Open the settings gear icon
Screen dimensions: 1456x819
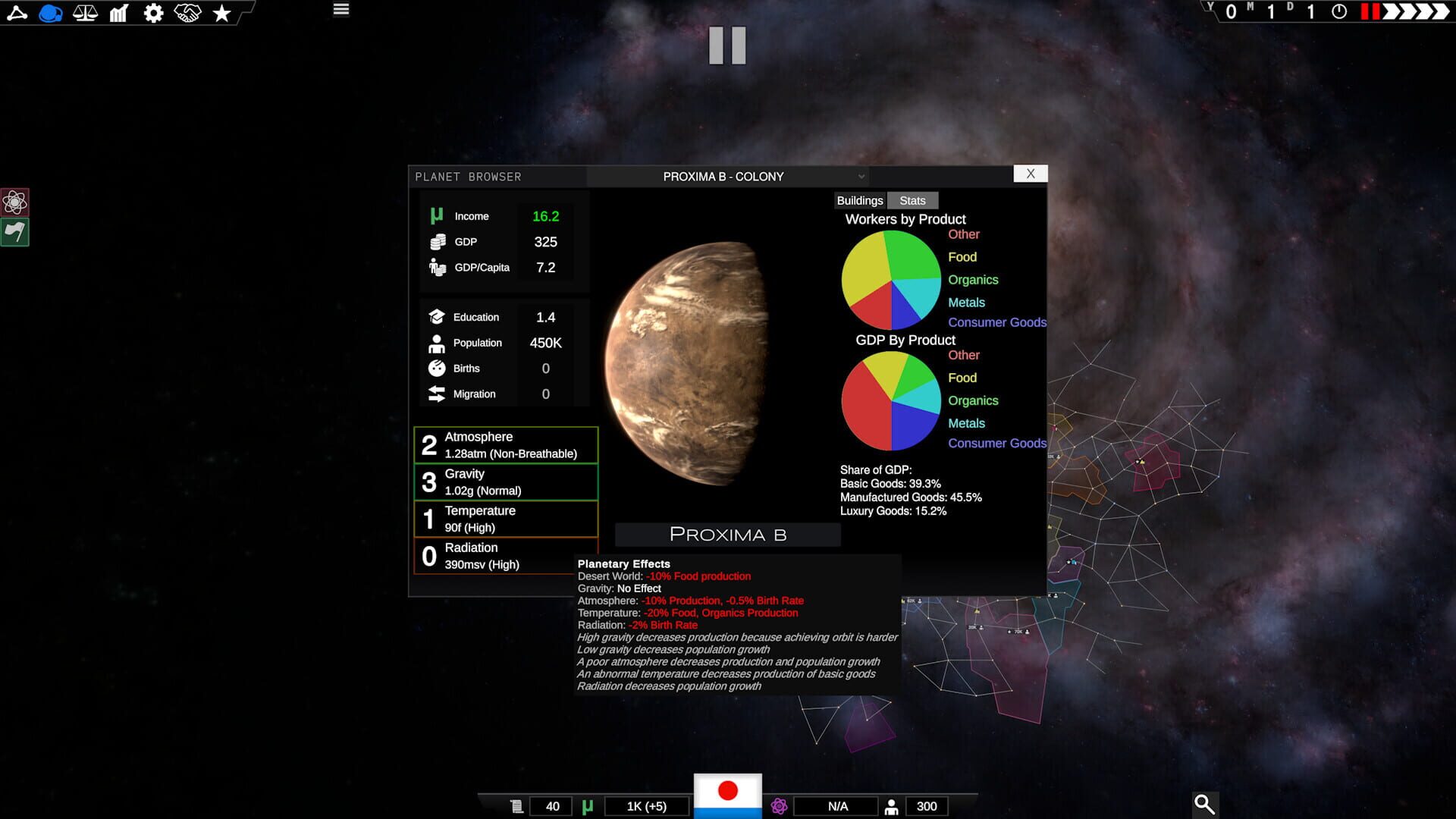click(153, 11)
